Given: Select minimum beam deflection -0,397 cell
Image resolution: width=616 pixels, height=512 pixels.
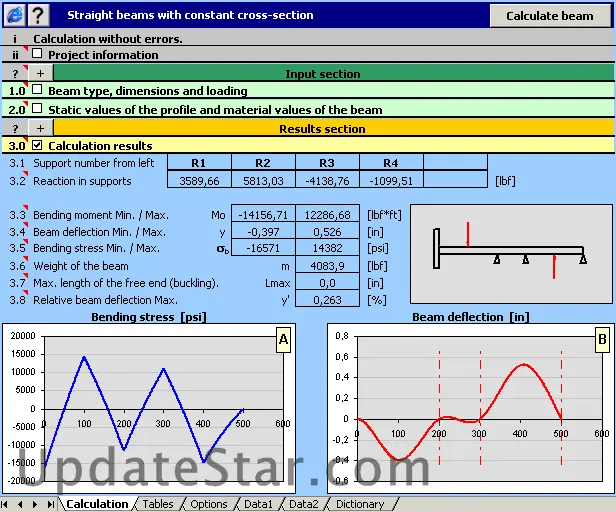Looking at the screenshot, I should 263,232.
